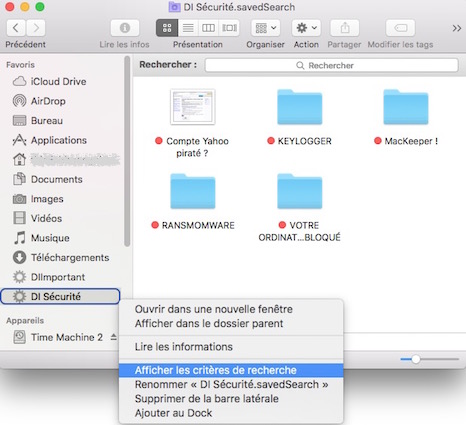Click the Partager share button
466x425 pixels.
click(x=345, y=28)
